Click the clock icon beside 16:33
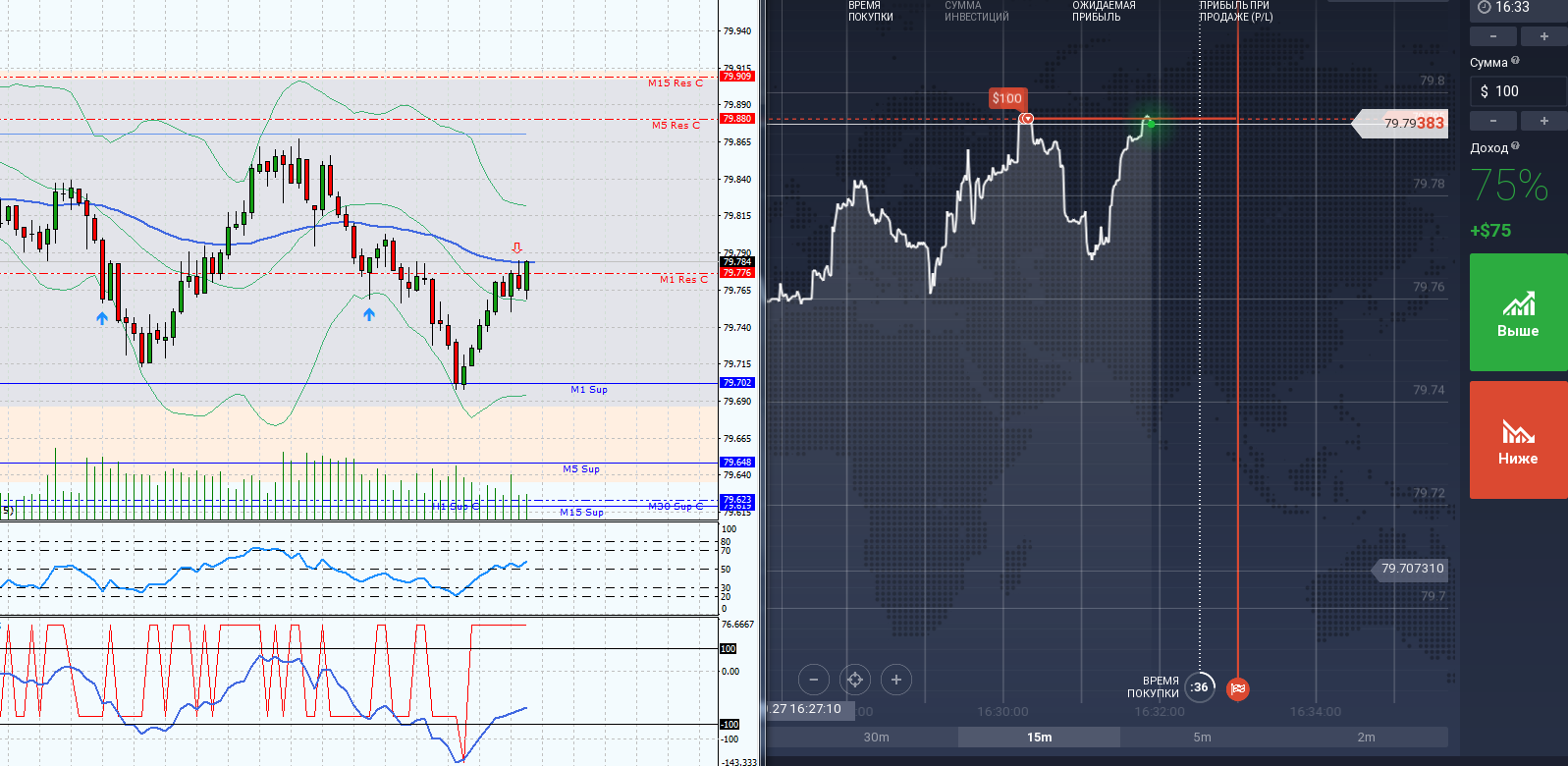 [1484, 8]
